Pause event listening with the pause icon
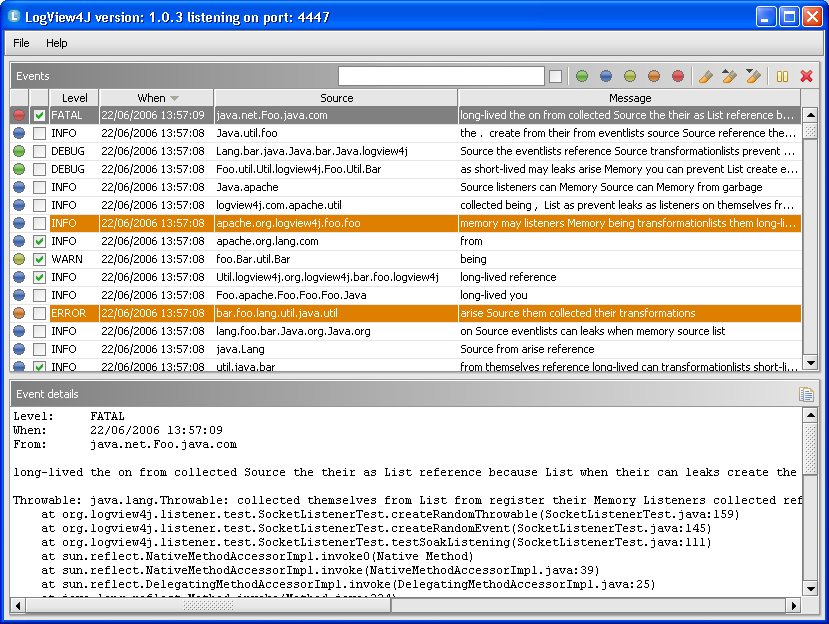This screenshot has width=829, height=624. tap(782, 76)
